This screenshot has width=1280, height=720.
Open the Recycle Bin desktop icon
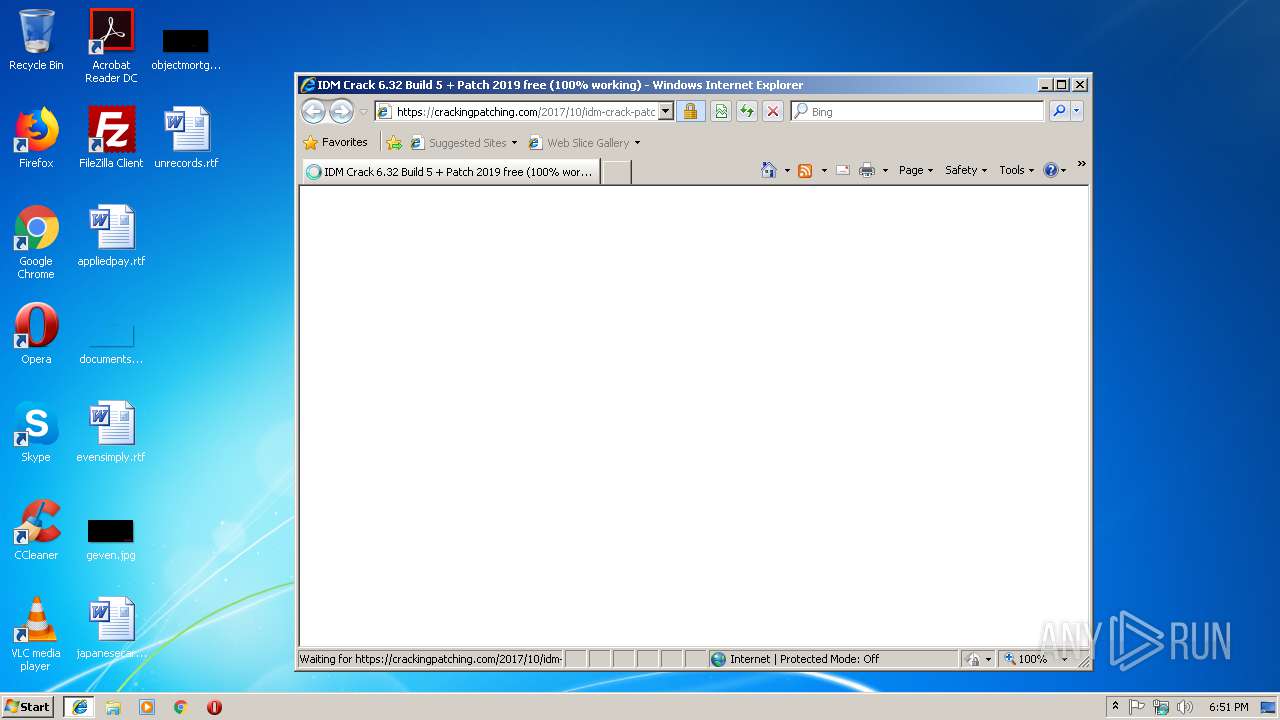pyautogui.click(x=36, y=40)
